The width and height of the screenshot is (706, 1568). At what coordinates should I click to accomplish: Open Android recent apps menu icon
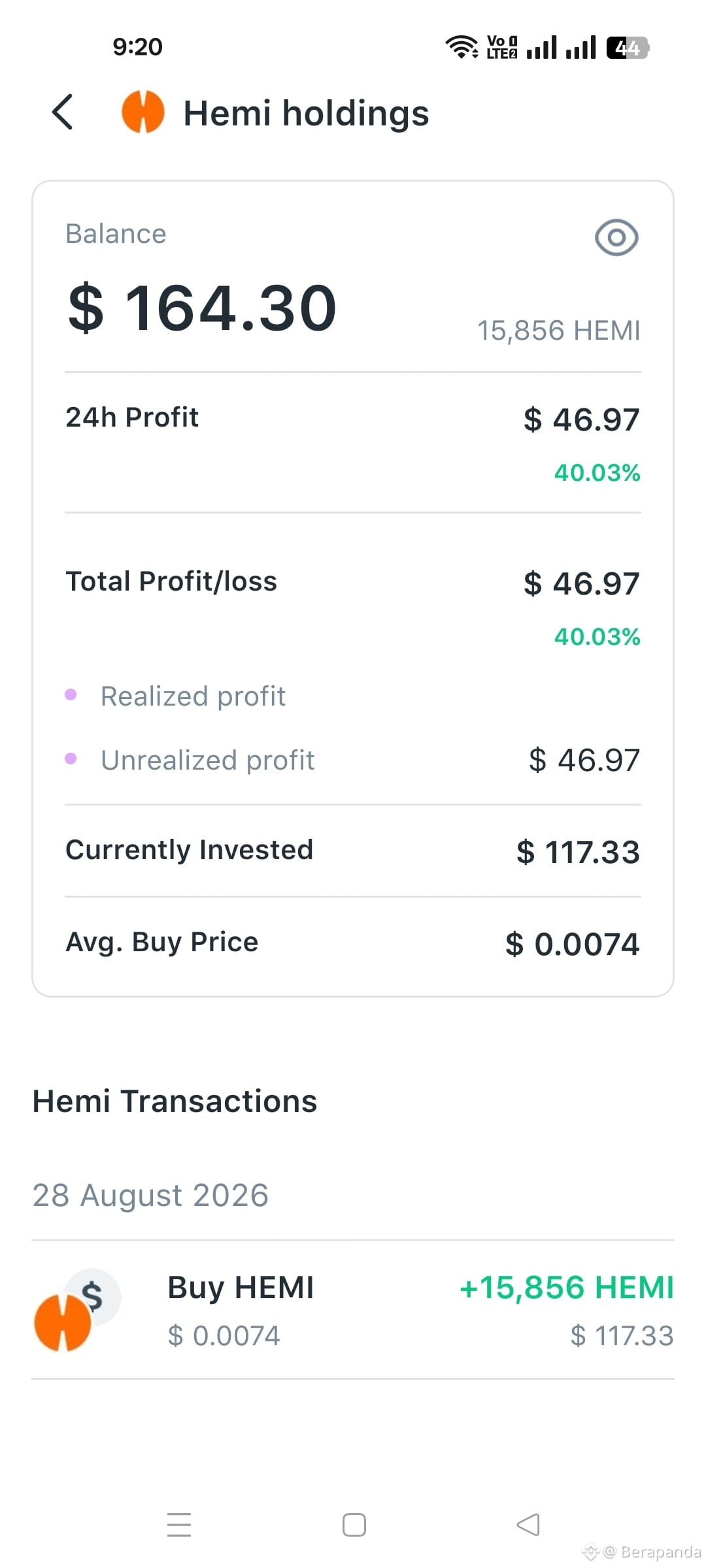click(179, 1524)
